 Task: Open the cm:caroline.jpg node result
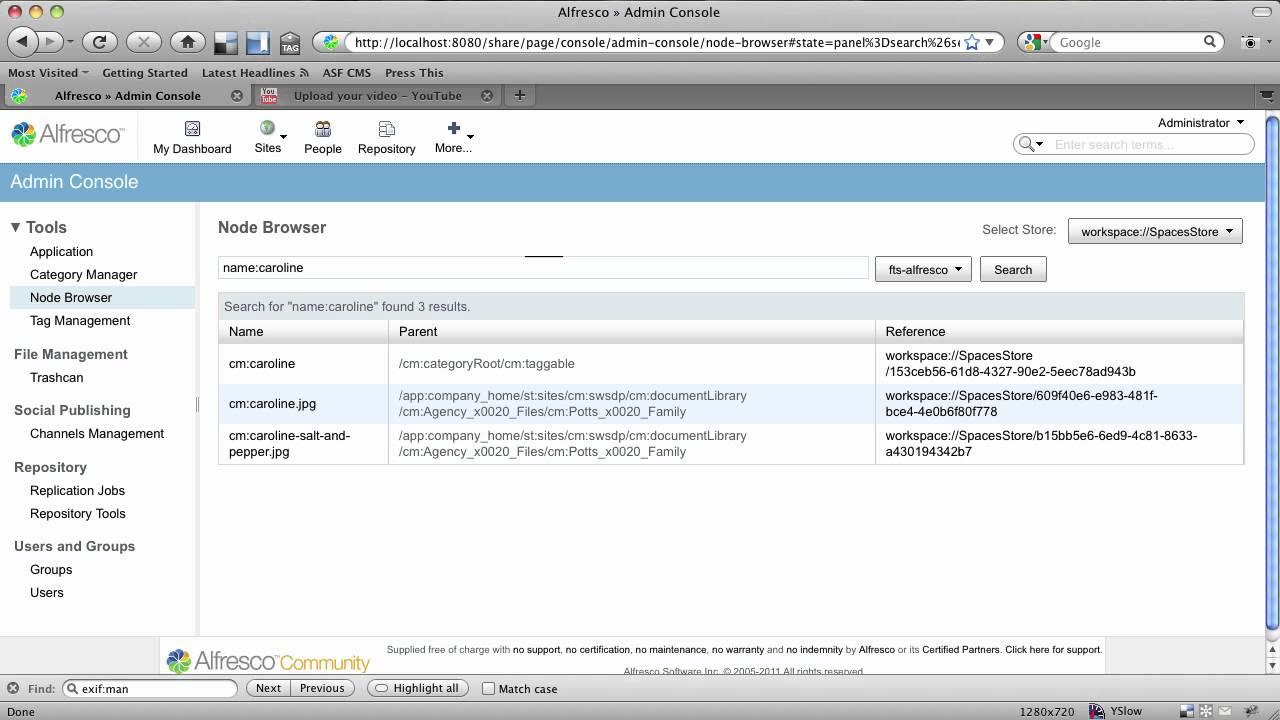point(272,404)
